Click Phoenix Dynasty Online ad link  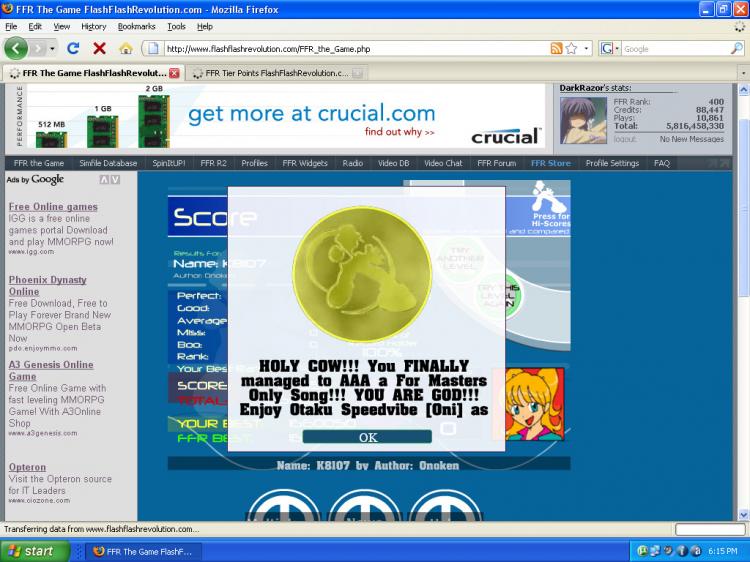(x=47, y=286)
